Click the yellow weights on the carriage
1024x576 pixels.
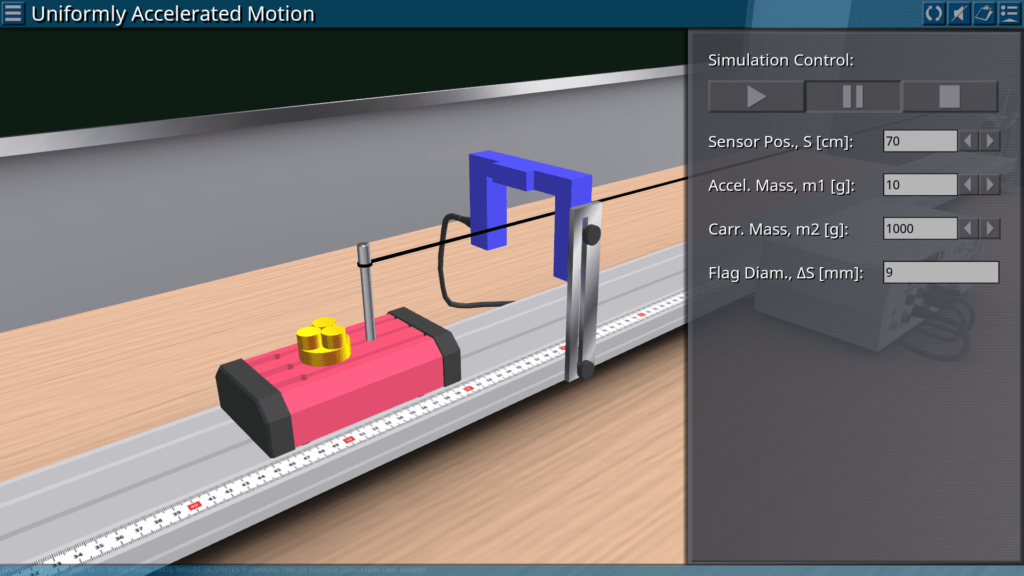tap(322, 343)
